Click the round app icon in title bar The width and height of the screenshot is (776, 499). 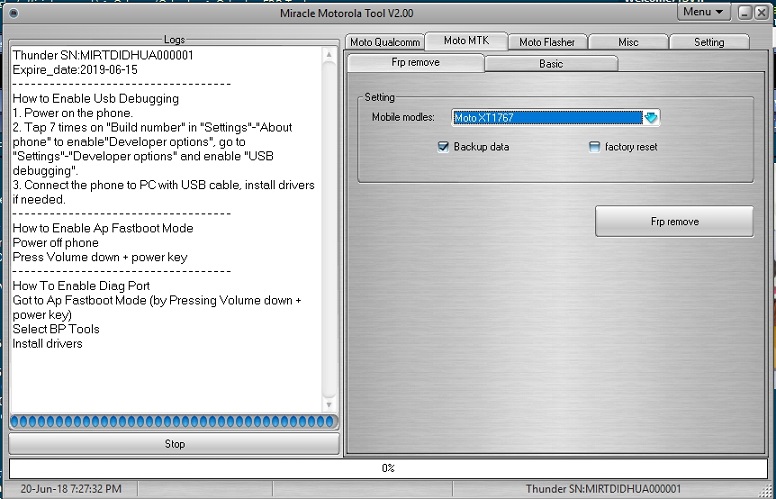14,13
